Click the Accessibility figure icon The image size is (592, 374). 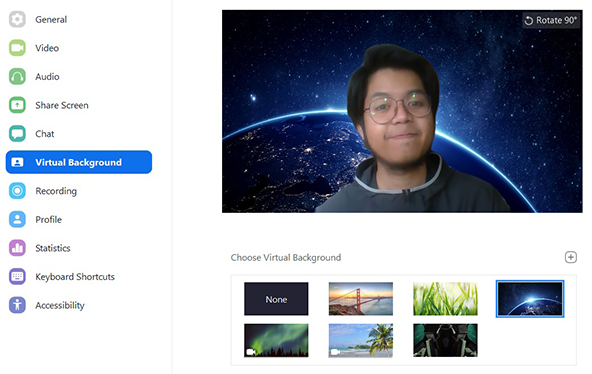coord(17,305)
